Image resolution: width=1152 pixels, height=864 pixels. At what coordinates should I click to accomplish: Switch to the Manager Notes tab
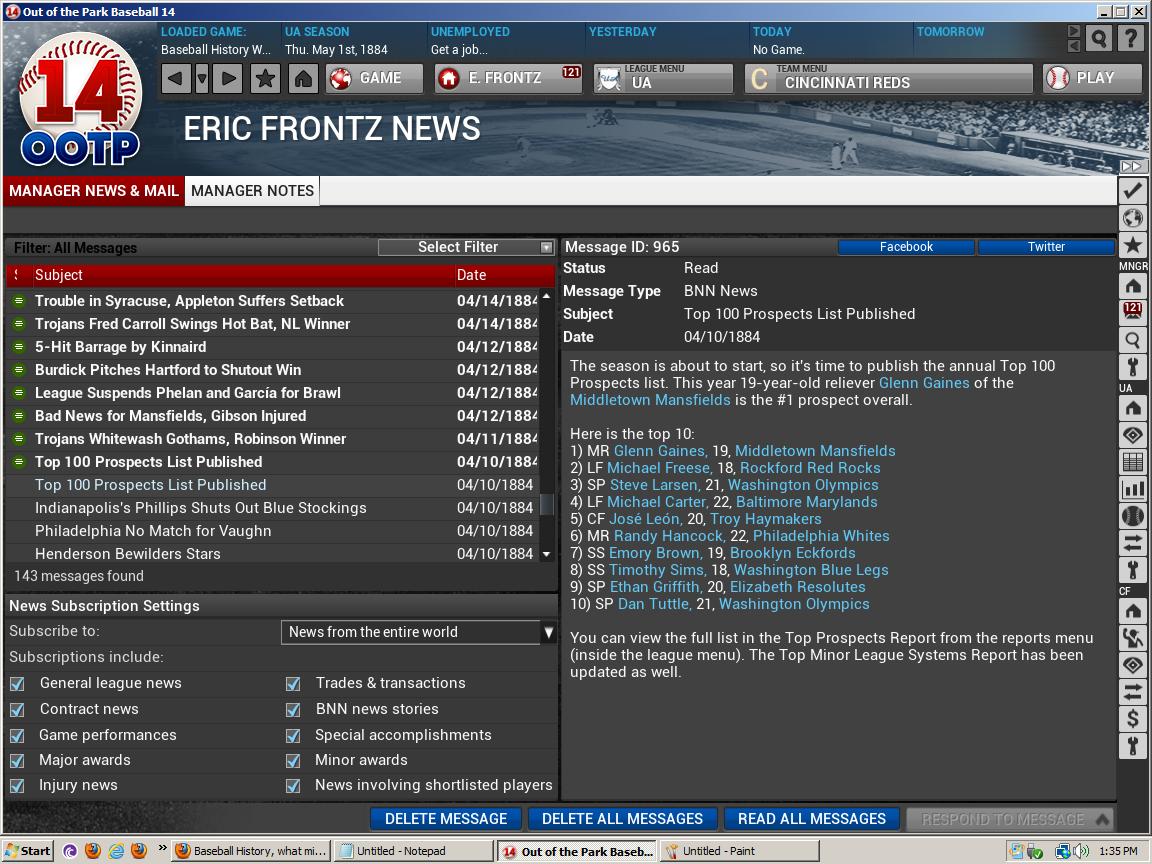pyautogui.click(x=251, y=190)
